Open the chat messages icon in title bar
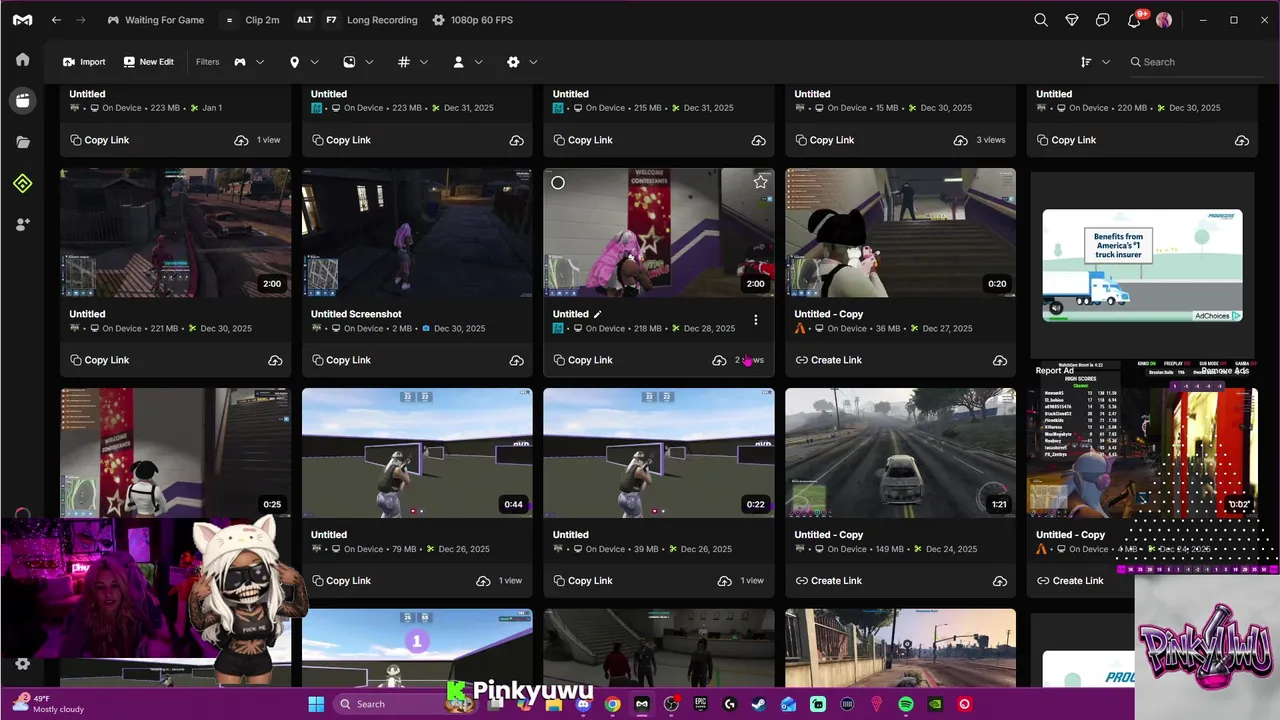 (x=1102, y=20)
